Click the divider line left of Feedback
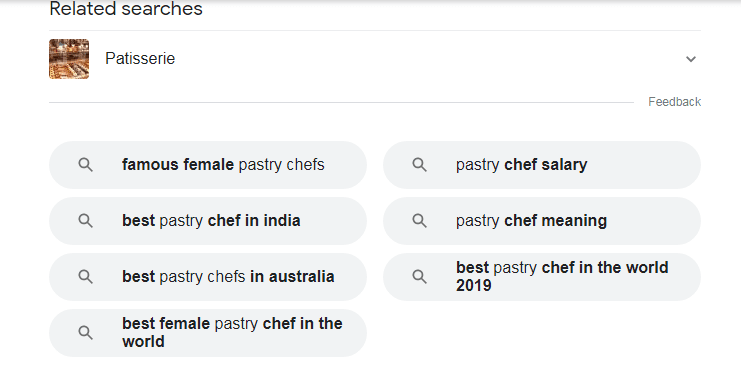The image size is (741, 388). (x=341, y=102)
